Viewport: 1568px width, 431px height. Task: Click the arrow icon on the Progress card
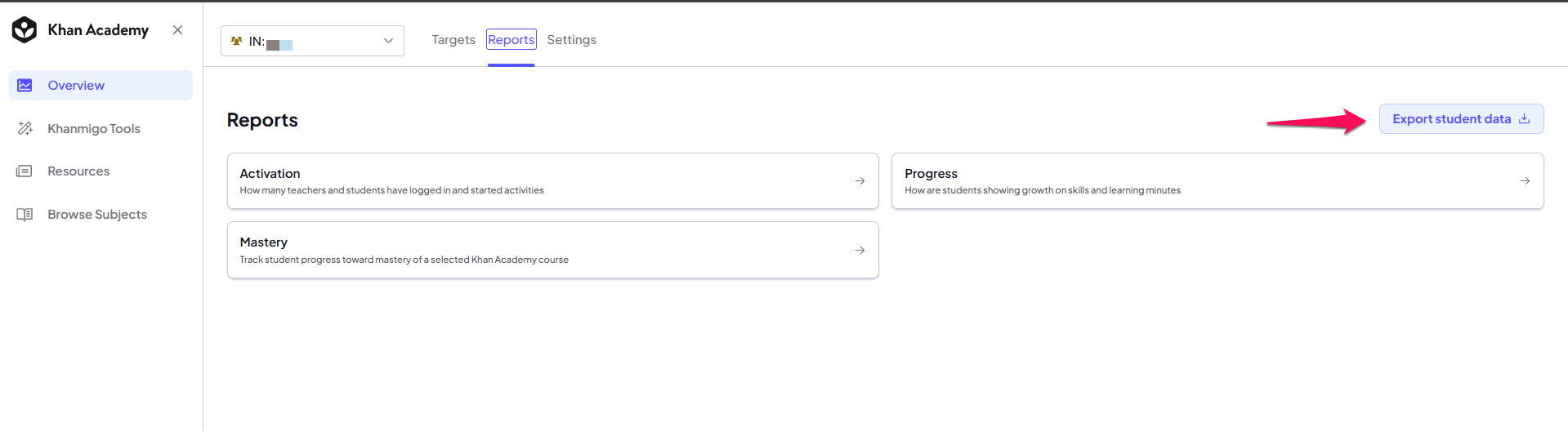[1525, 181]
